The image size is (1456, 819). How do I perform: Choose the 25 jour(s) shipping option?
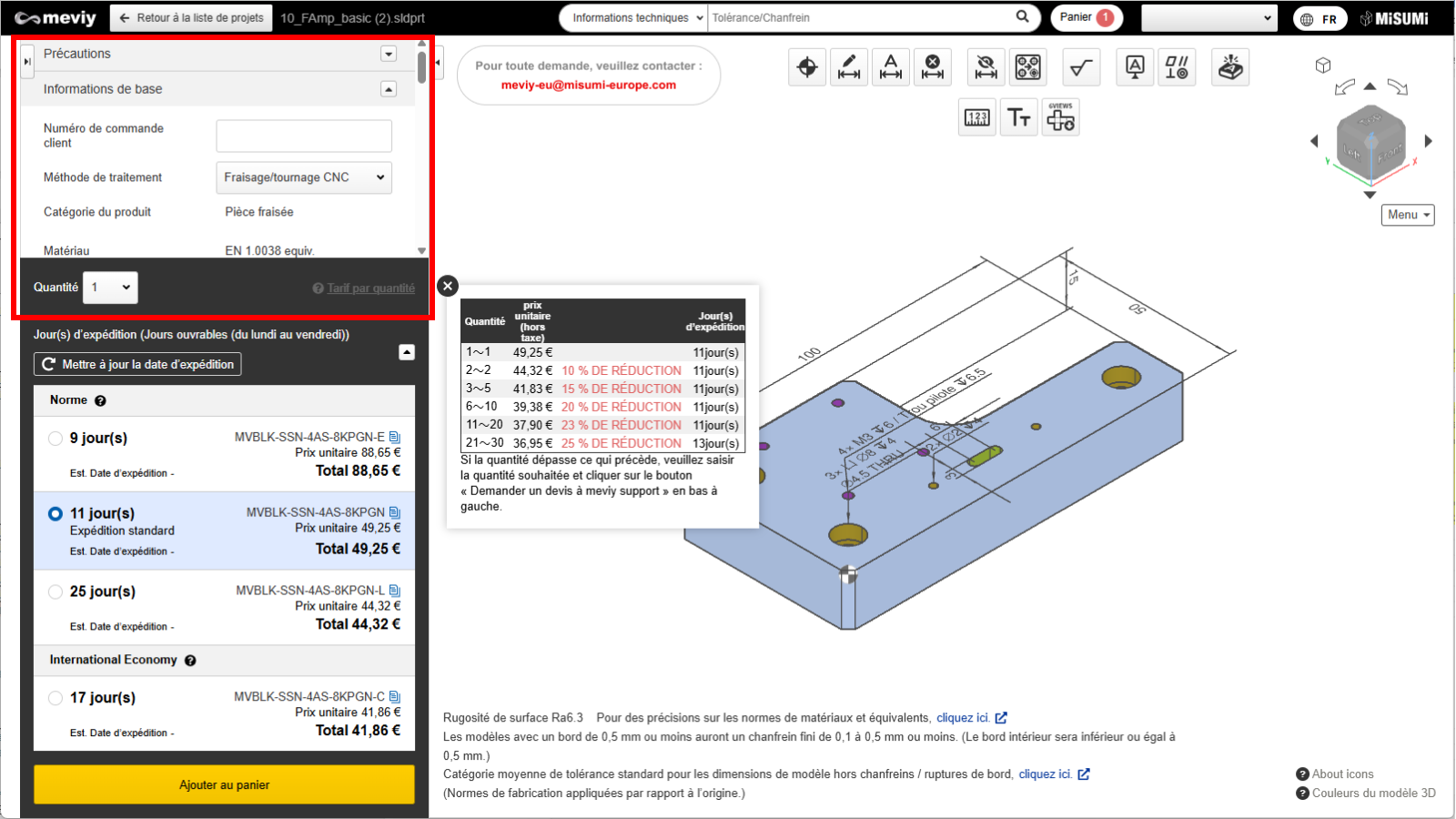[x=56, y=591]
